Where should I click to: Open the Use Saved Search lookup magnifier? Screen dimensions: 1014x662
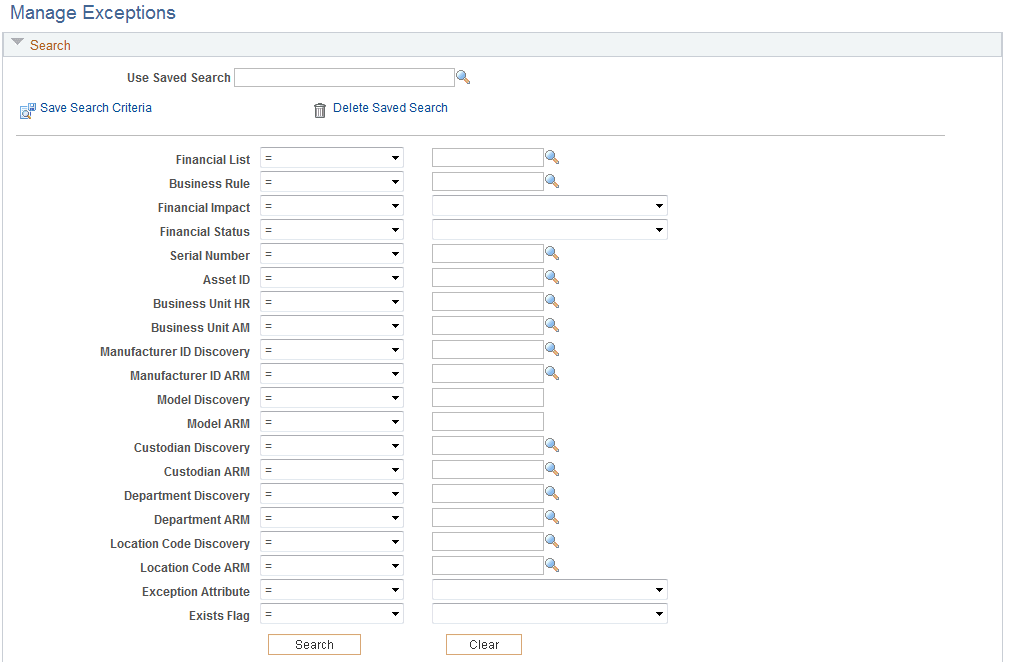(x=464, y=77)
